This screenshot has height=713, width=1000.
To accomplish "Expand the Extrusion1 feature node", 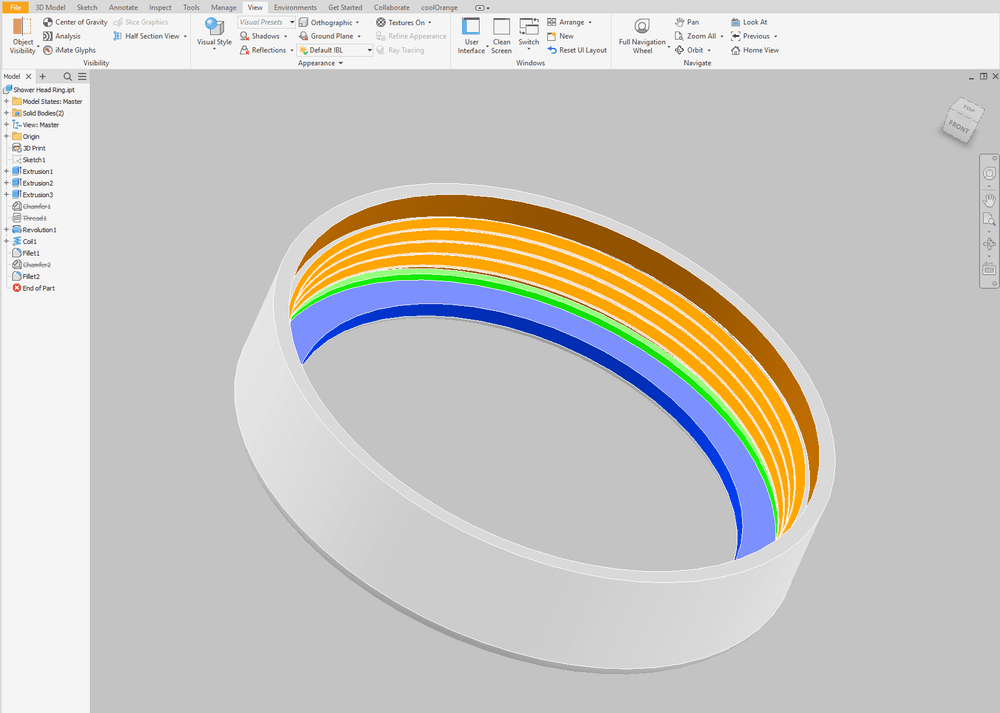I will 6,171.
